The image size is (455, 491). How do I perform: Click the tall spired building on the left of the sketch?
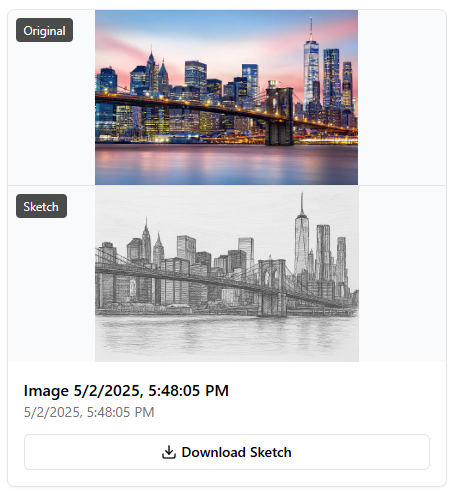pos(146,239)
